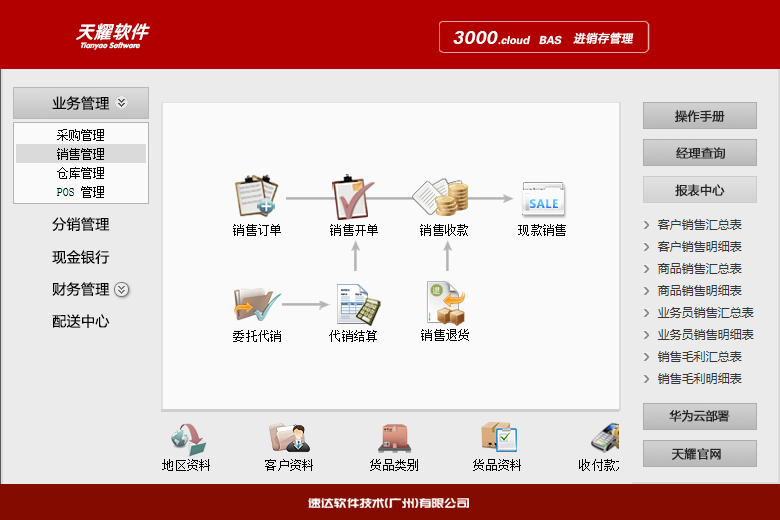Collapse the 业务管理 chevron
The image size is (780, 520).
121,103
